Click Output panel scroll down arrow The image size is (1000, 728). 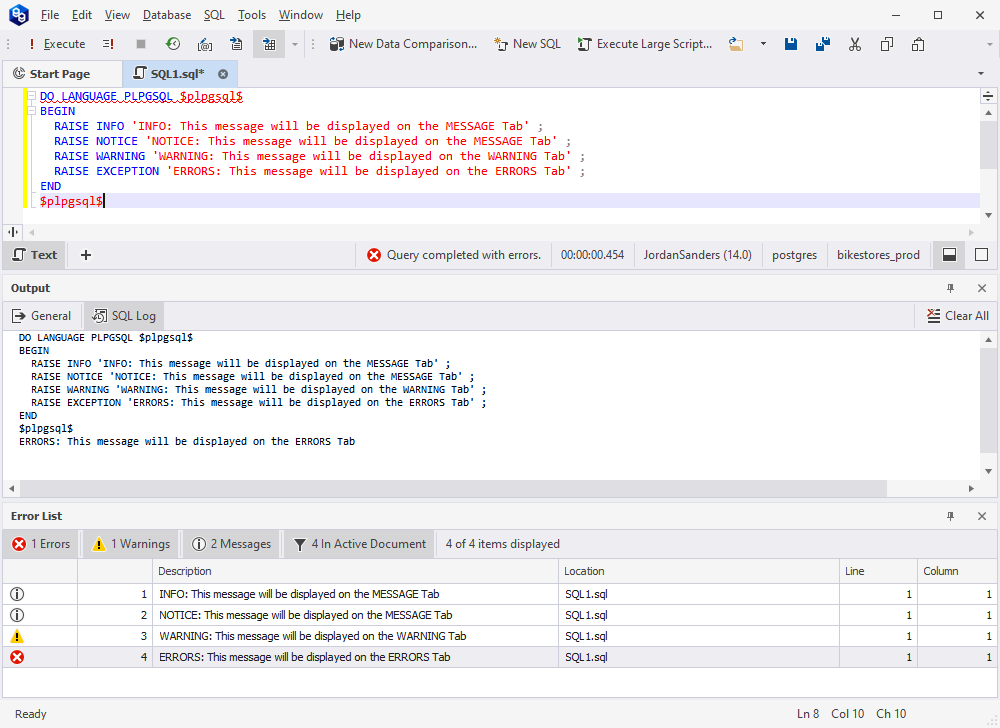pos(989,471)
